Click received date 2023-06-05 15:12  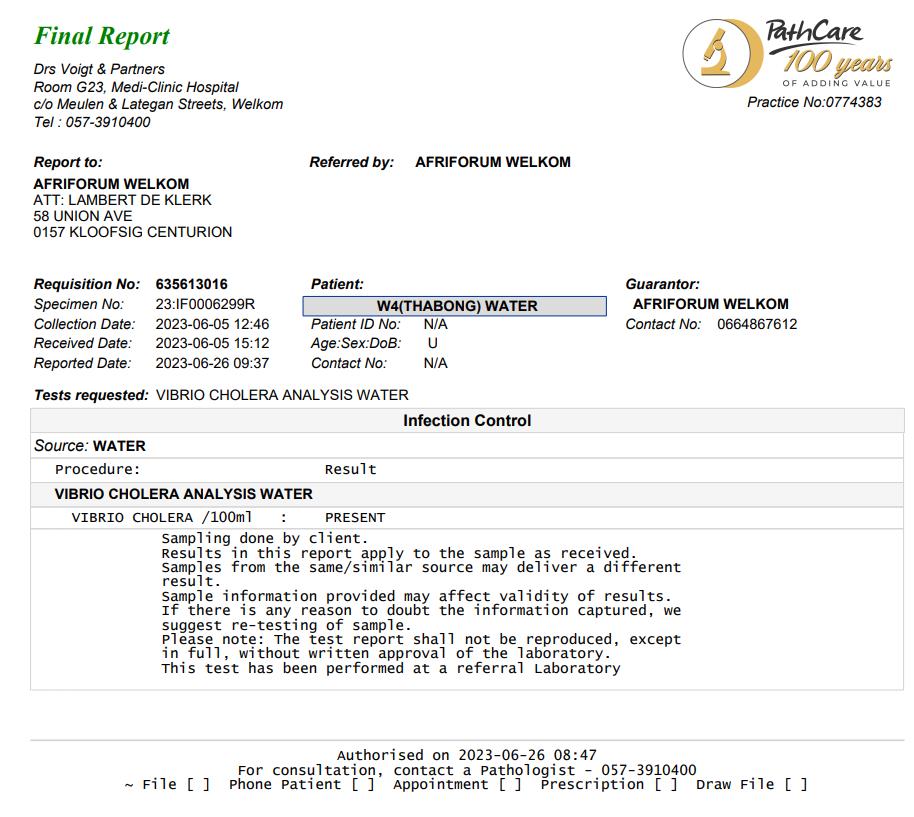point(212,343)
